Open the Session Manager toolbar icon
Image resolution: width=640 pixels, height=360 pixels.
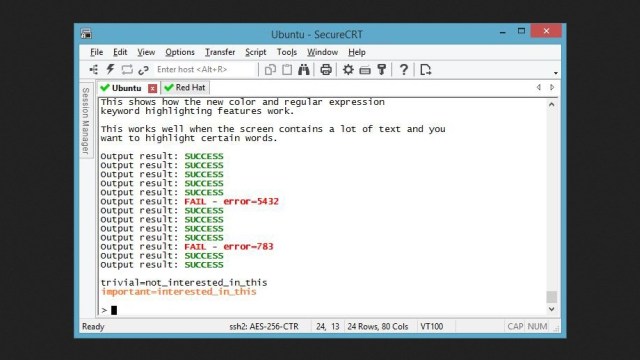coord(94,69)
